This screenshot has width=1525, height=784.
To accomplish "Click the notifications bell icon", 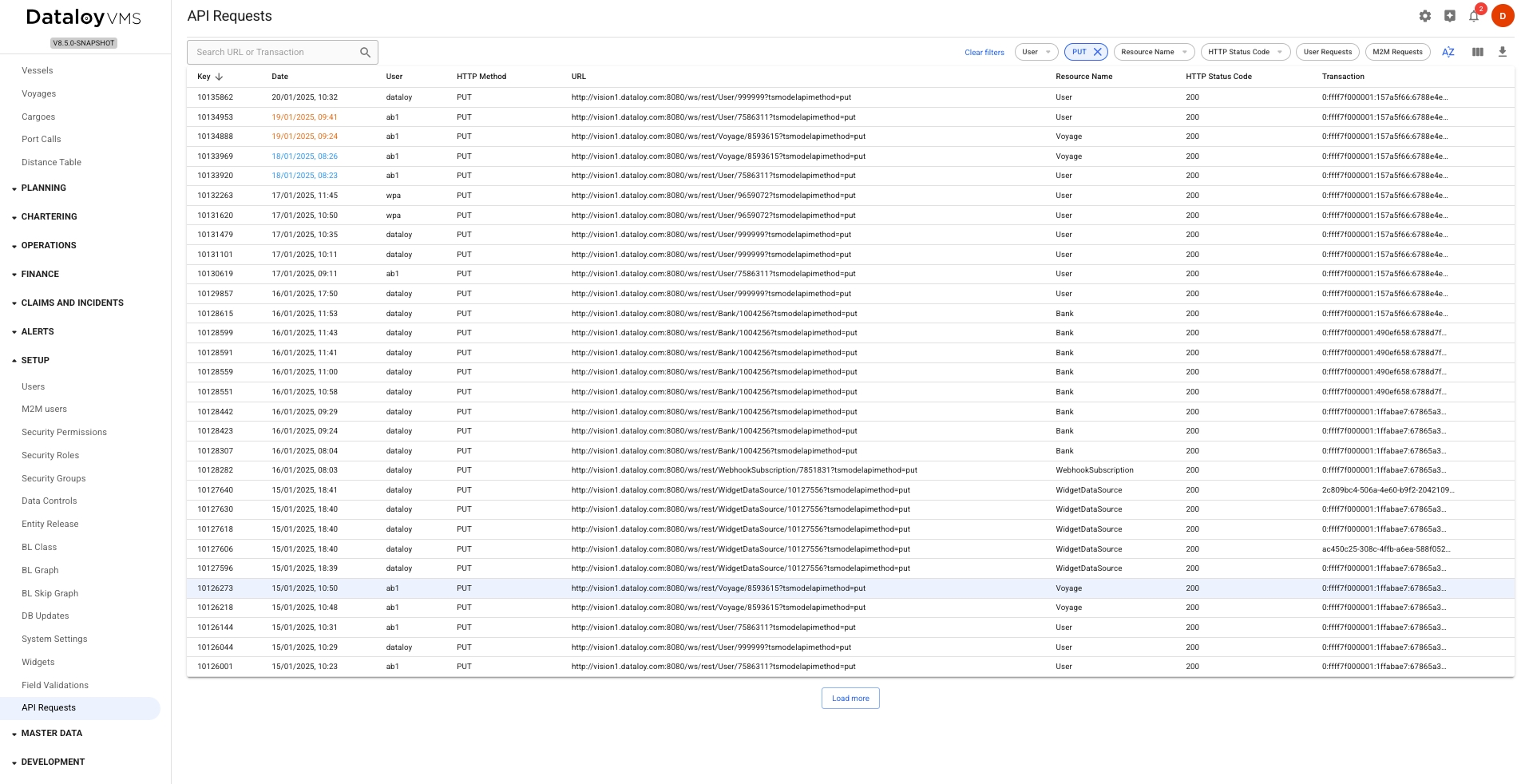I will (1474, 16).
